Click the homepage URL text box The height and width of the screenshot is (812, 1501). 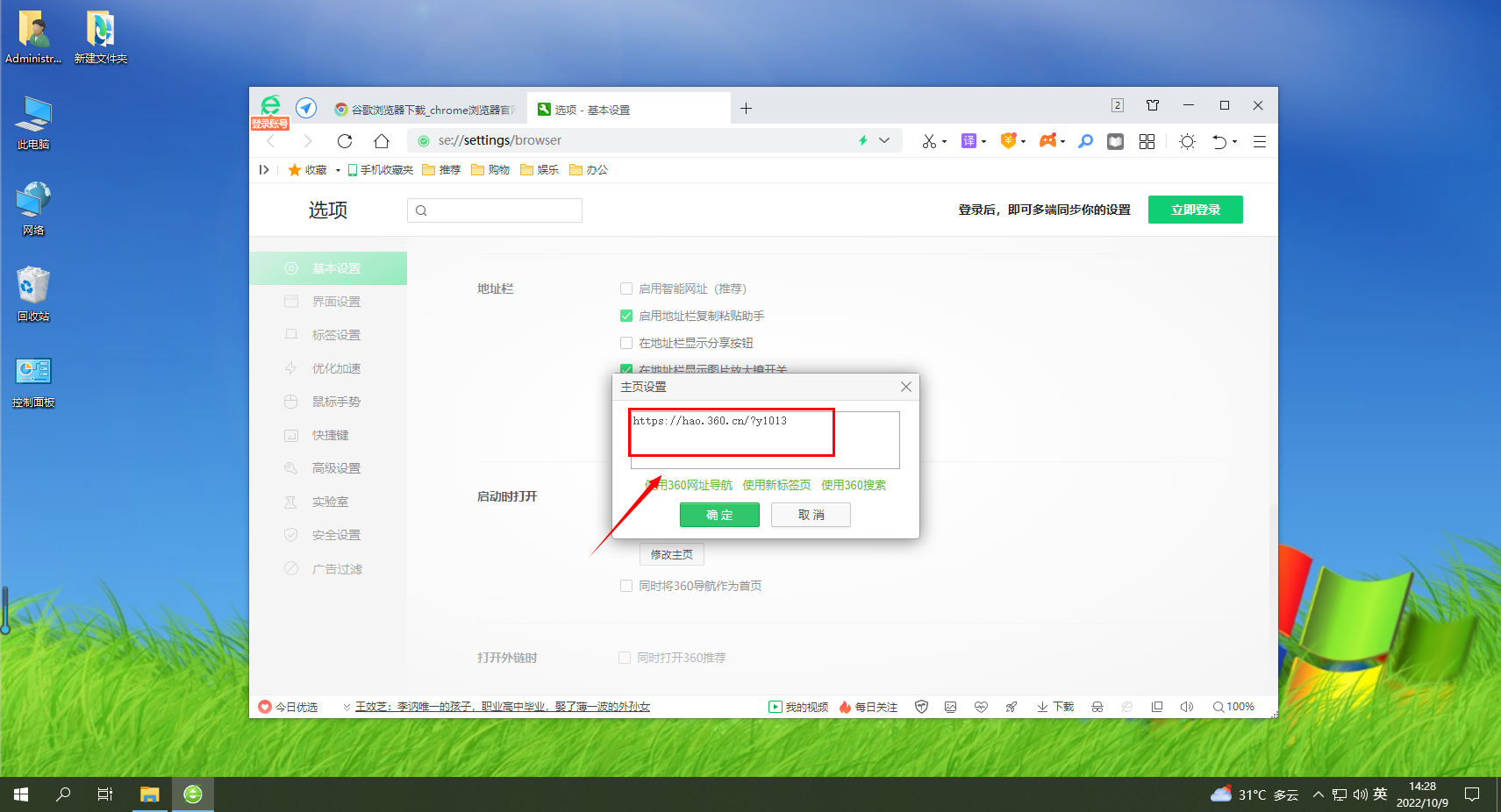click(x=764, y=440)
